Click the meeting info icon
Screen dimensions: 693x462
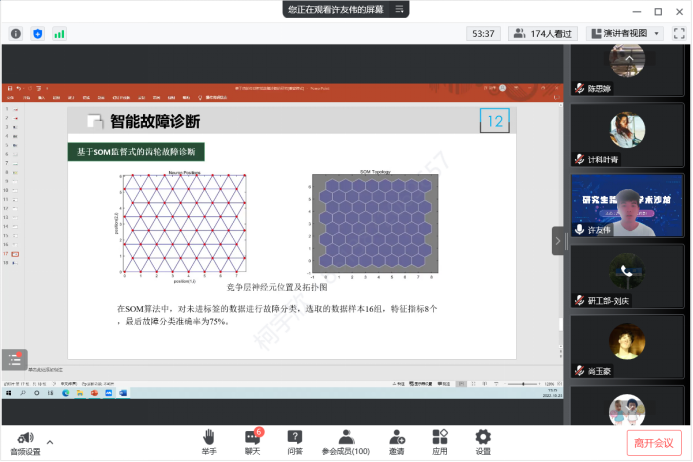pos(16,33)
